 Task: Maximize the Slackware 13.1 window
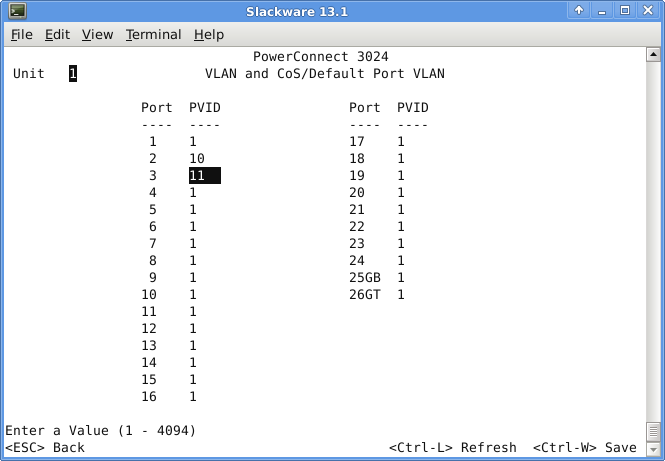coord(626,11)
